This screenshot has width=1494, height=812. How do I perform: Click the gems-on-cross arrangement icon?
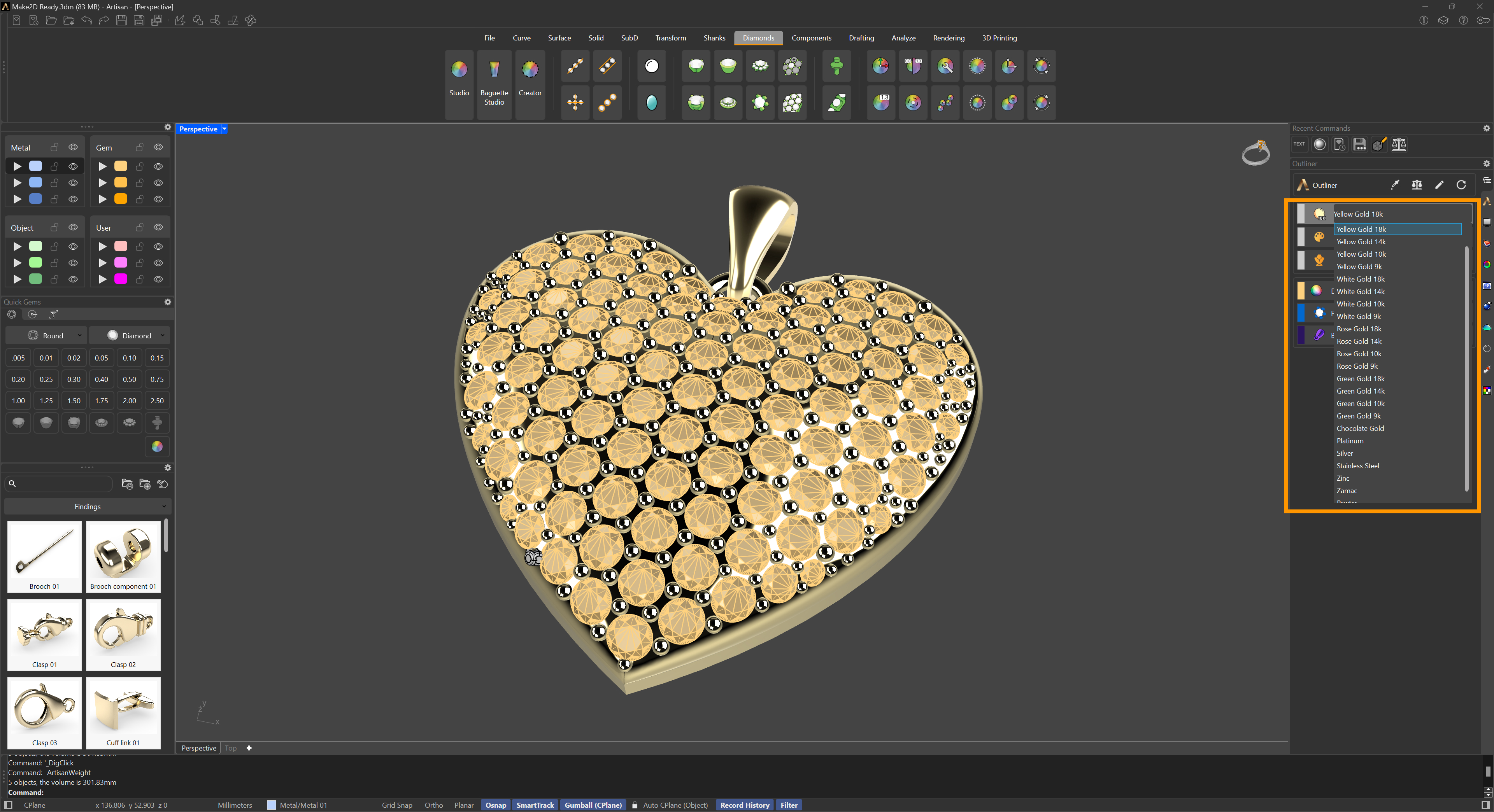pos(575,103)
